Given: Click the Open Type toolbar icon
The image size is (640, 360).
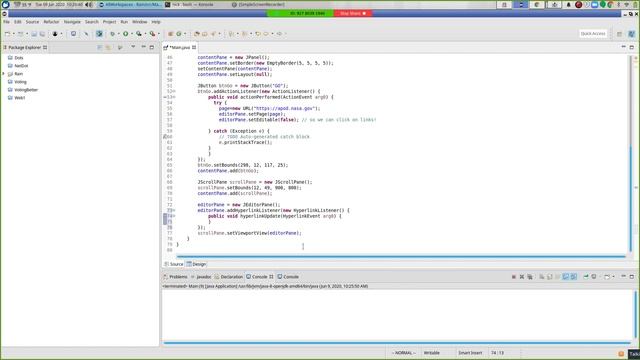Looking at the screenshot, I should pyautogui.click(x=197, y=34).
